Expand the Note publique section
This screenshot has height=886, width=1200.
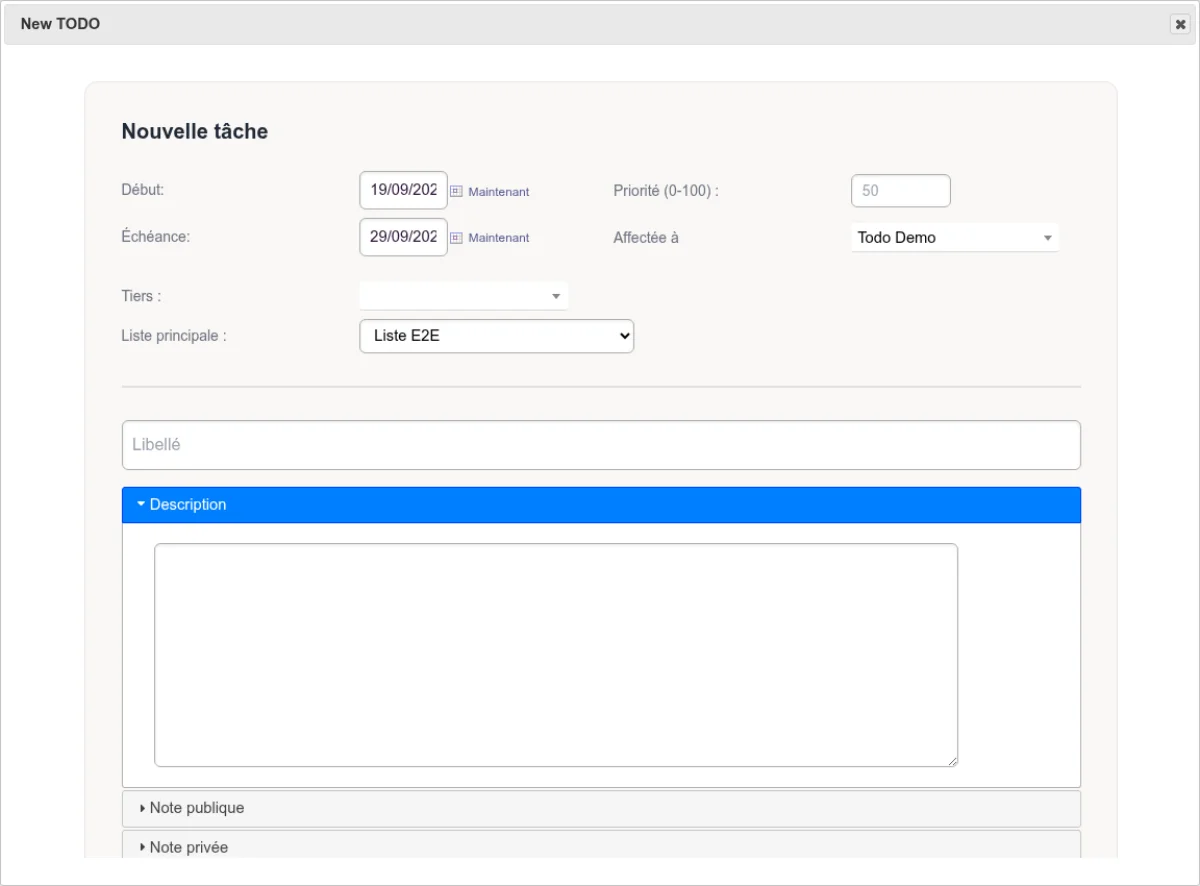pyautogui.click(x=601, y=808)
